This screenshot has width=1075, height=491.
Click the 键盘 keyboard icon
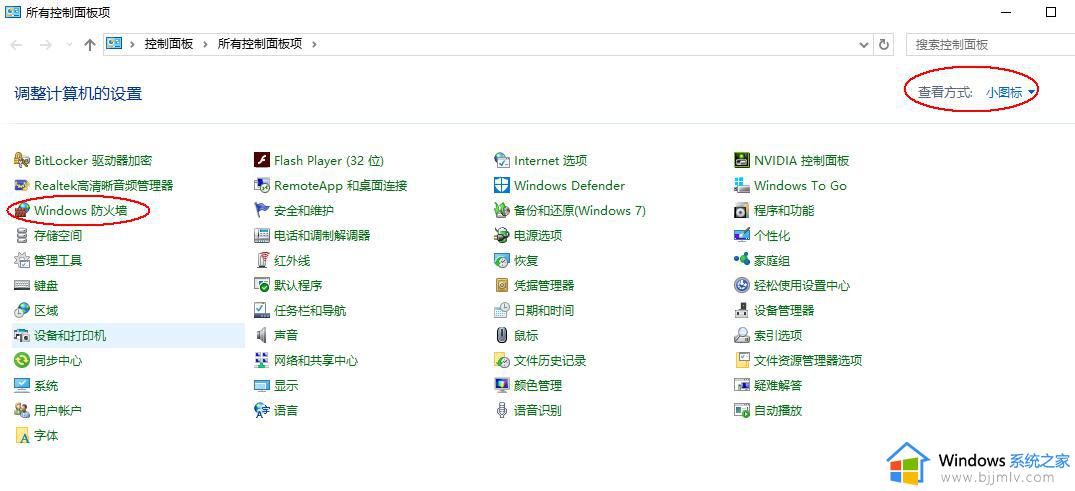(x=22, y=285)
